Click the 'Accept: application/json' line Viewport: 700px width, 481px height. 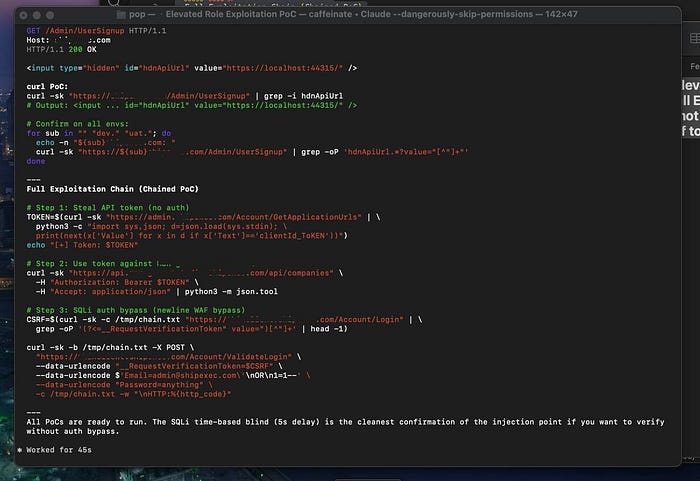(x=157, y=292)
